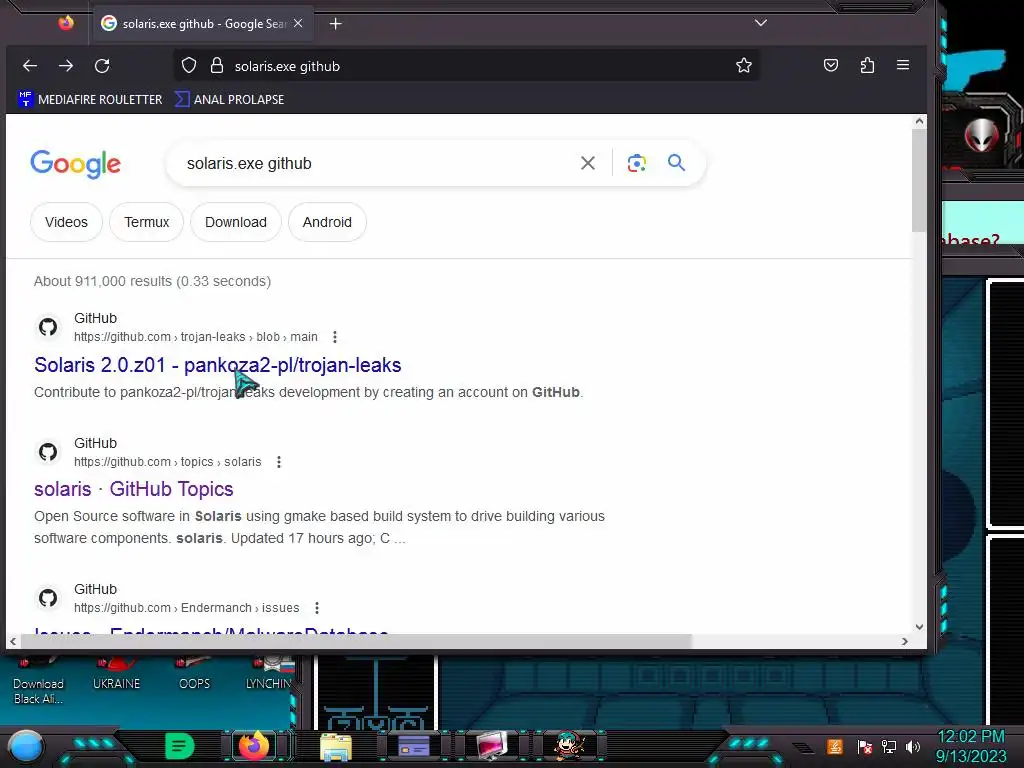Open the padlock site security icon
This screenshot has height=768, width=1024.
217,65
